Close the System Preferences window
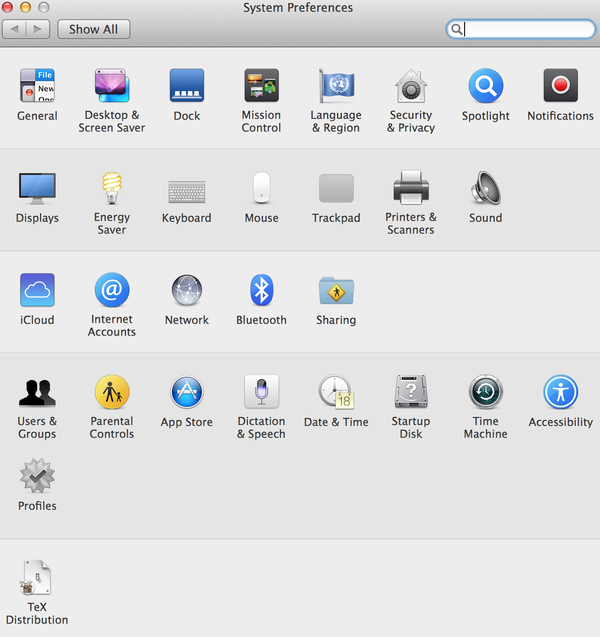The image size is (600, 637). tap(7, 7)
